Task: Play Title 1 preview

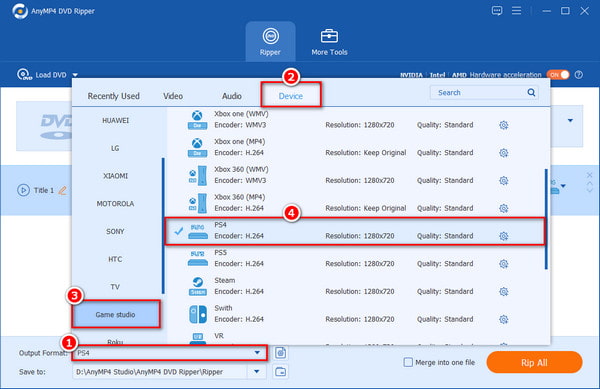Action: (23, 190)
